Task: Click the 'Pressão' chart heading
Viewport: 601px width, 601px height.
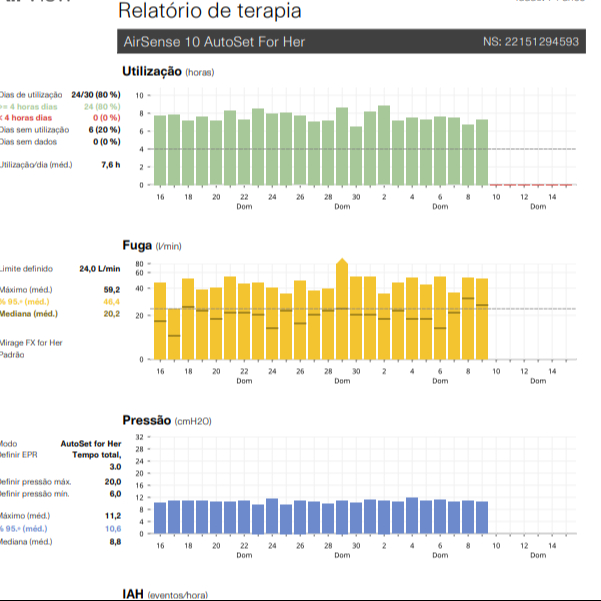Action: pos(147,421)
